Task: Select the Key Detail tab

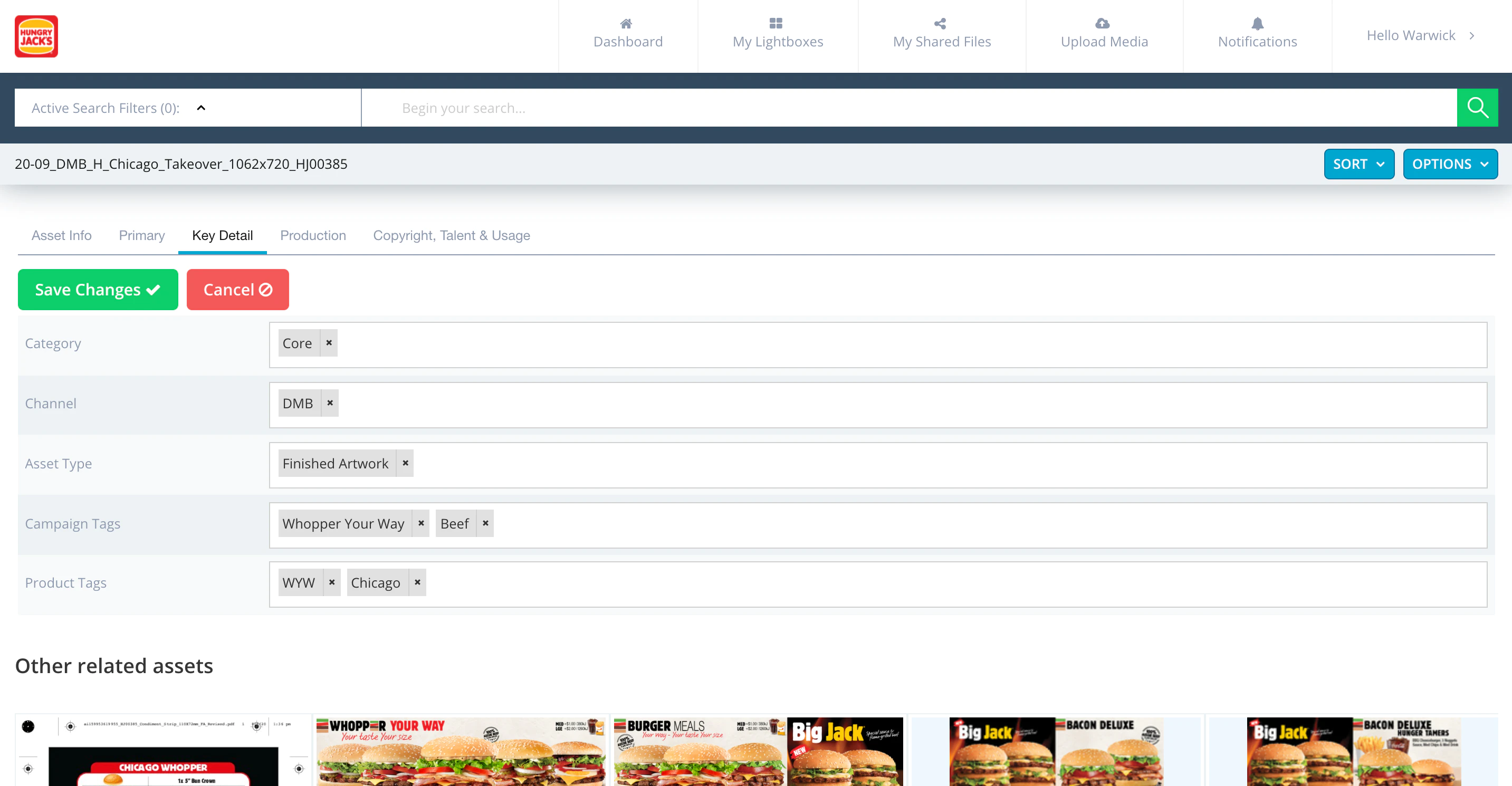Action: (x=223, y=235)
